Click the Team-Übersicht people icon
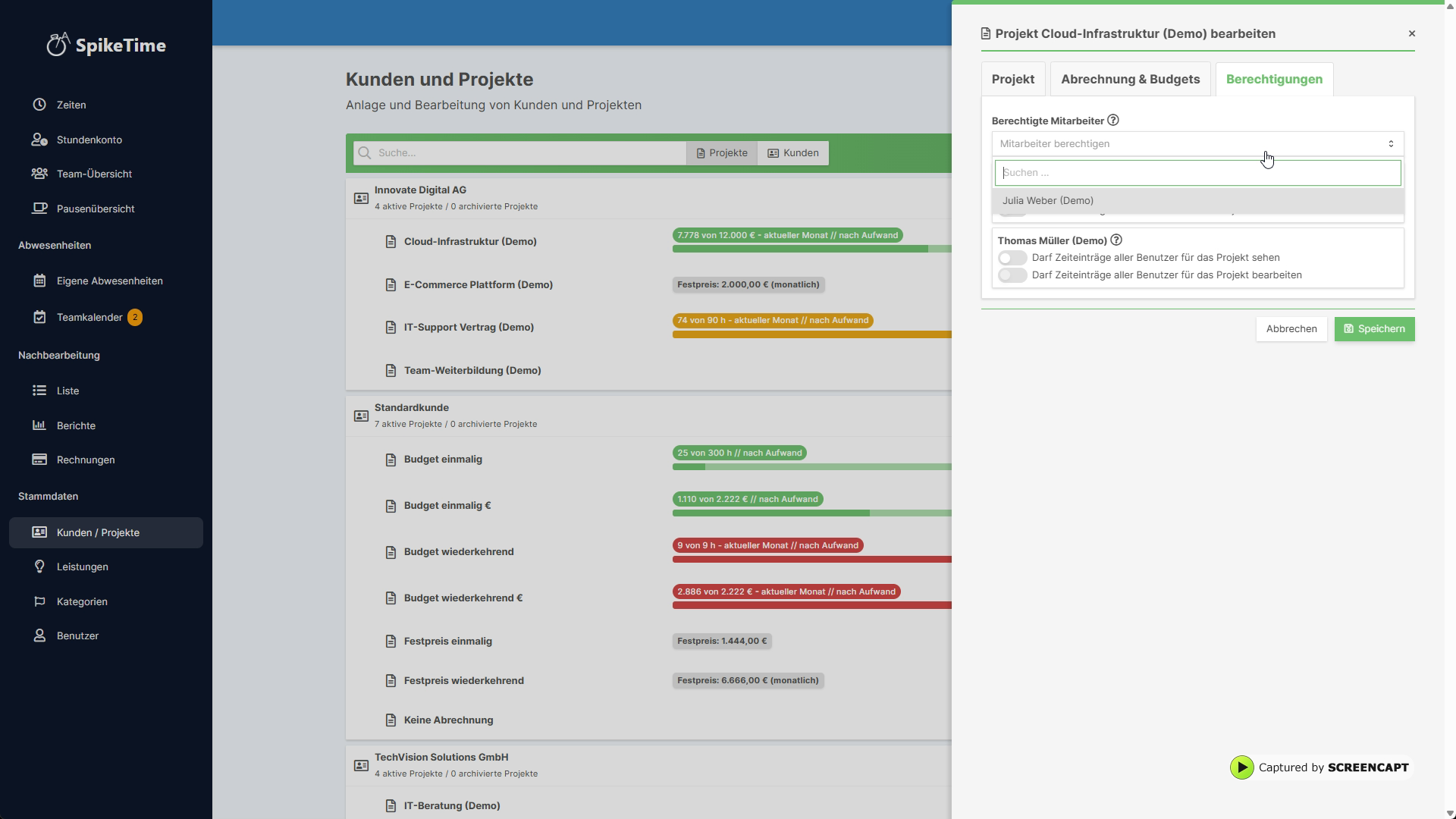 (39, 174)
